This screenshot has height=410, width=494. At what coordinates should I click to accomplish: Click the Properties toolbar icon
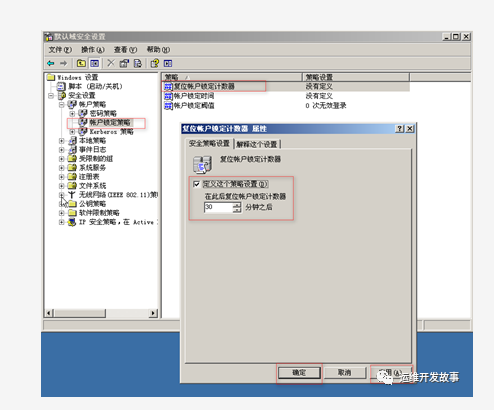124,63
